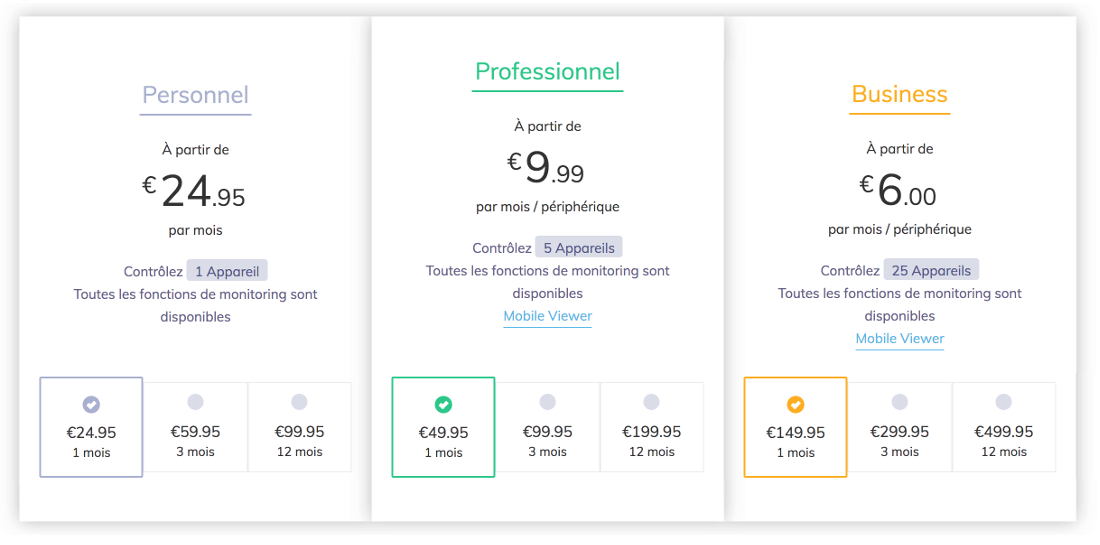Select Personnel 1 mois radio at €24.95

click(91, 404)
